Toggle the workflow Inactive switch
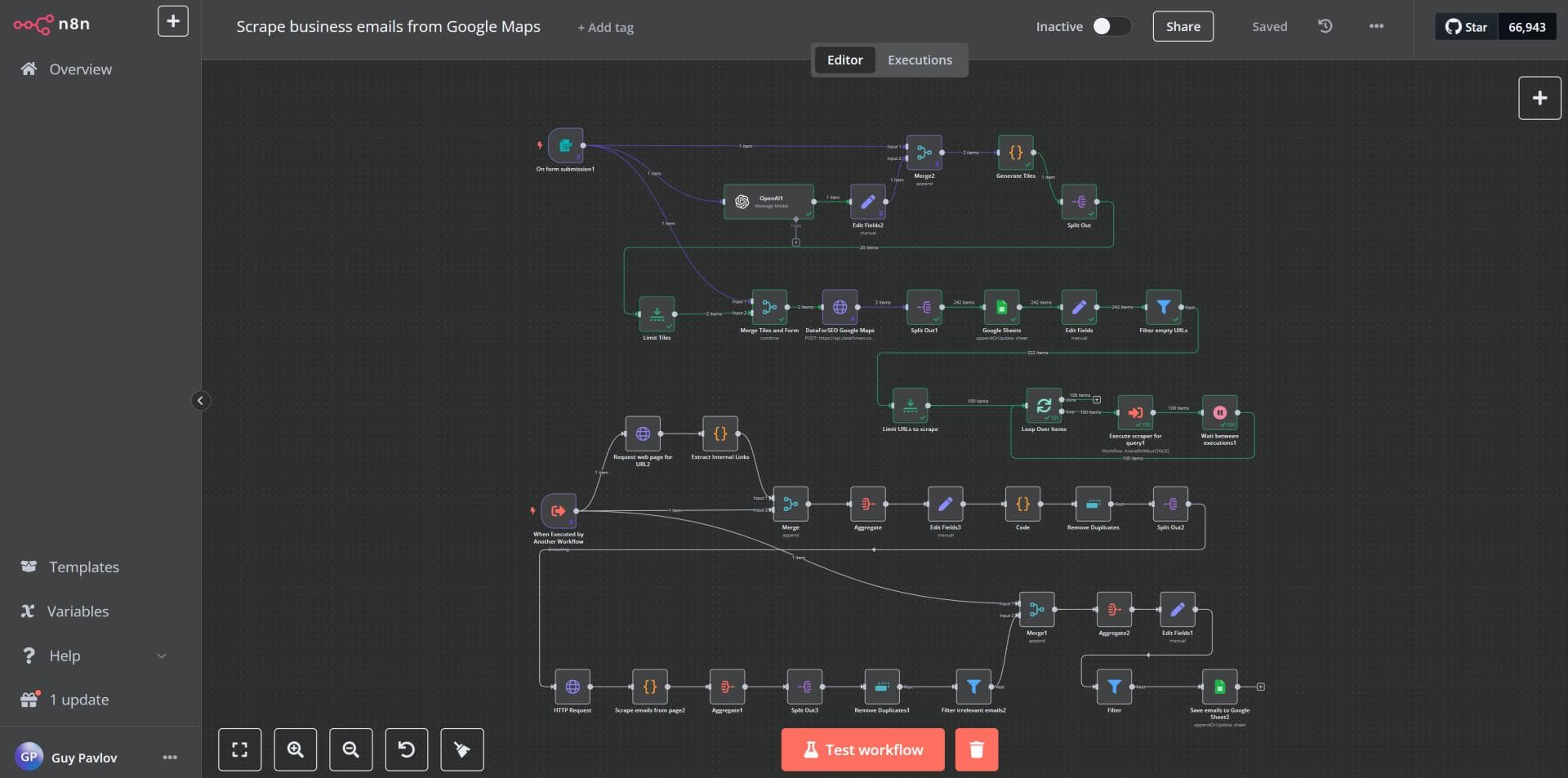Image resolution: width=1568 pixels, height=778 pixels. [1111, 26]
